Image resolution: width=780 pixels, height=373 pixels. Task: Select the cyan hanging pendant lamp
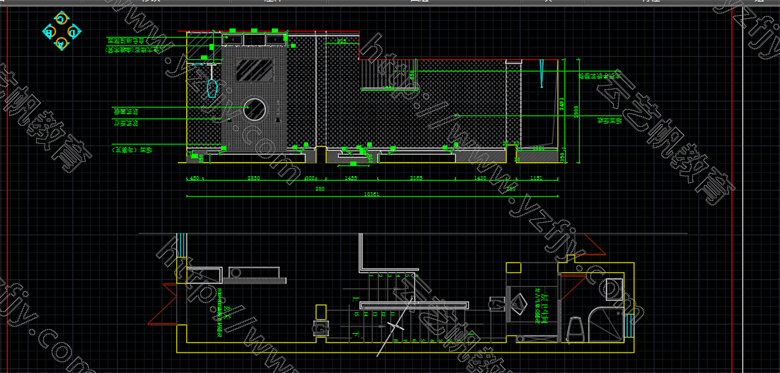[541, 73]
